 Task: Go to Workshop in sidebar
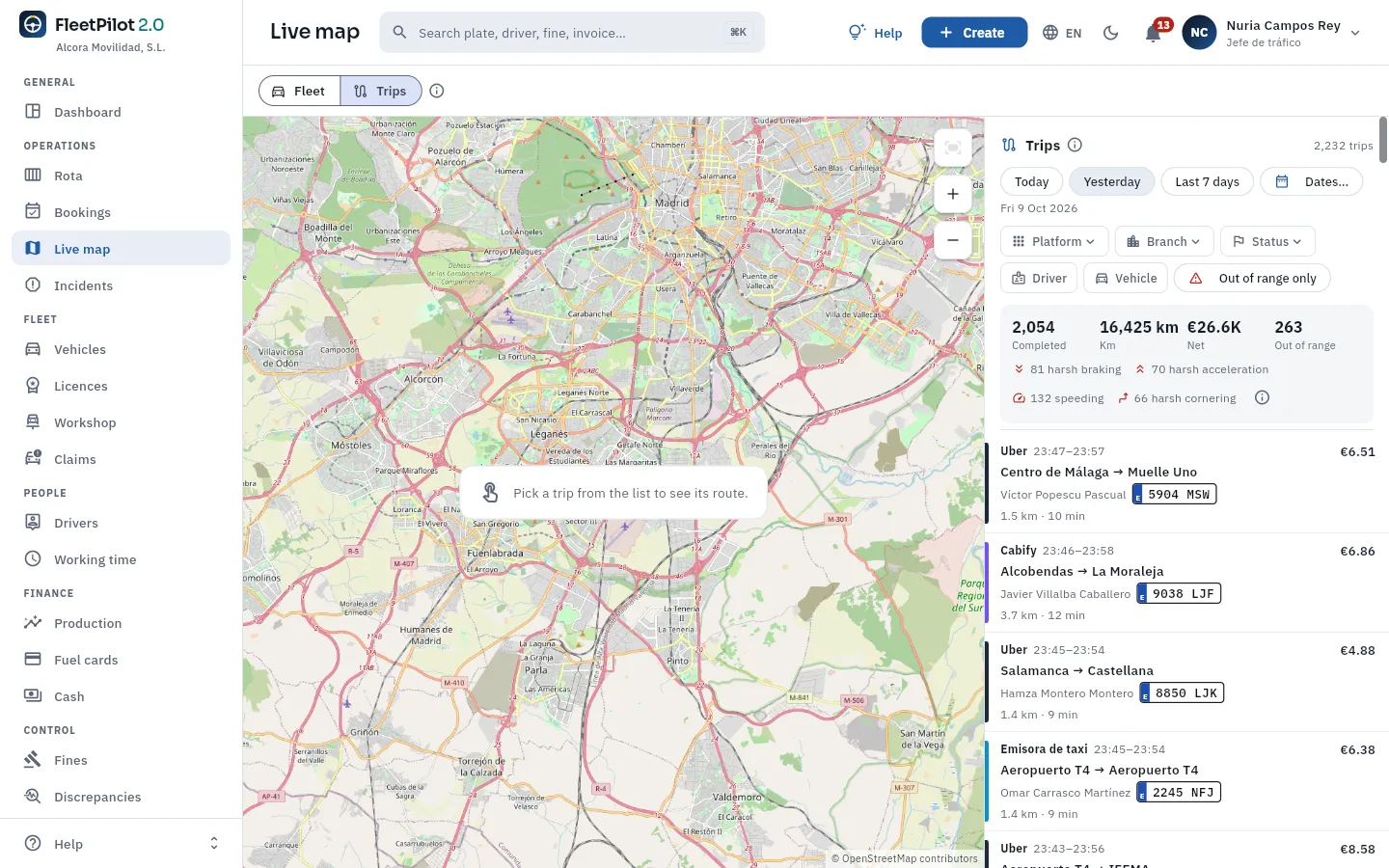point(121,422)
